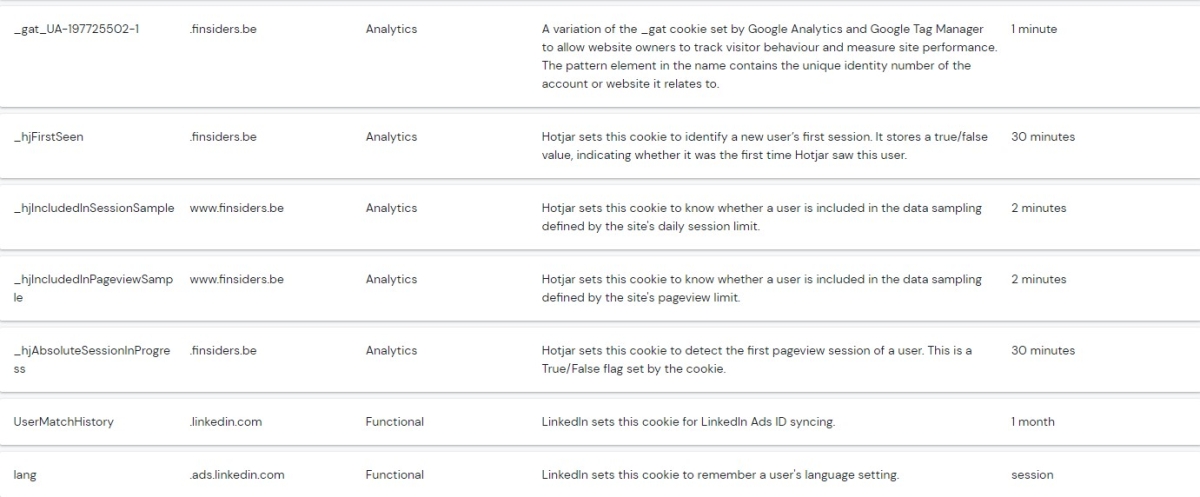1200x497 pixels.
Task: Click the .ads.linkedin.com domain cell
Action: pos(237,475)
